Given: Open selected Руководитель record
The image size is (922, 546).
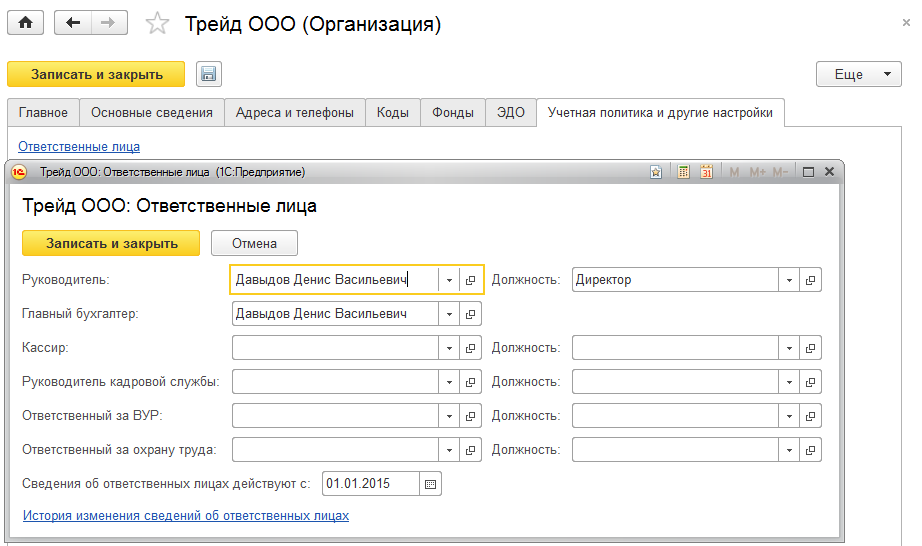Looking at the screenshot, I should click(x=471, y=280).
